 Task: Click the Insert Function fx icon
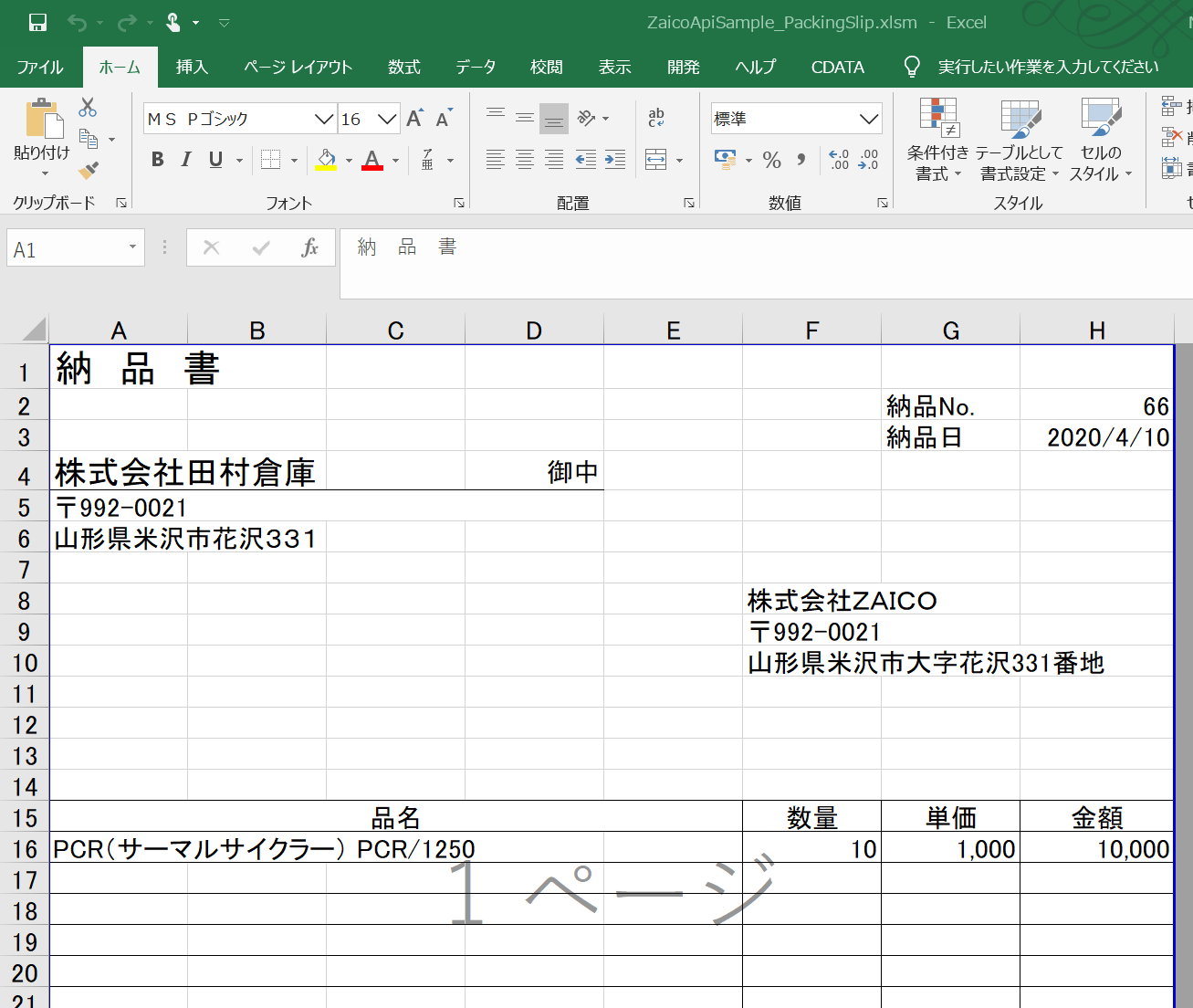tap(309, 247)
